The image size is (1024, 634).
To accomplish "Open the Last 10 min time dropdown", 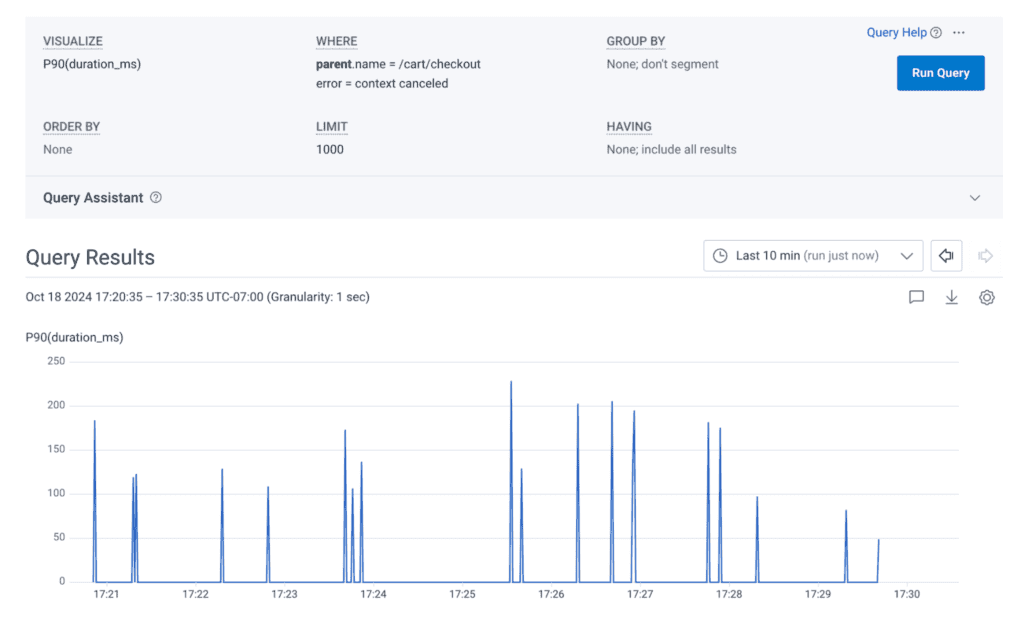I will (813, 256).
